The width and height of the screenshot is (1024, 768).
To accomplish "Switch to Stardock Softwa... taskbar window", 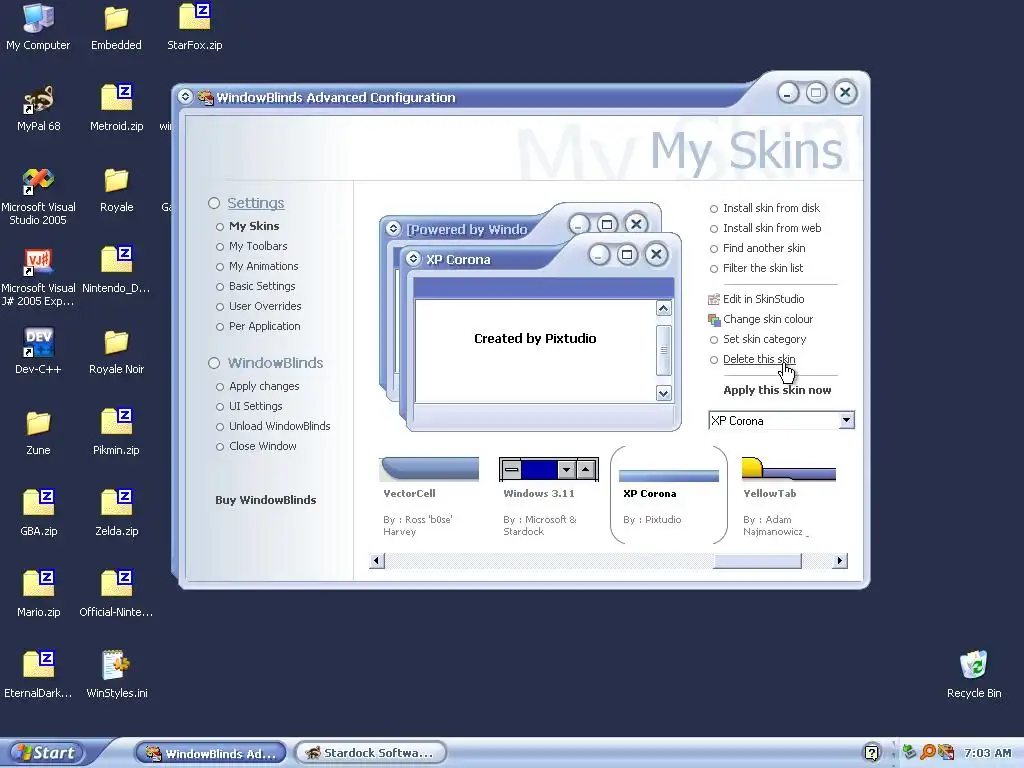I will pyautogui.click(x=370, y=753).
